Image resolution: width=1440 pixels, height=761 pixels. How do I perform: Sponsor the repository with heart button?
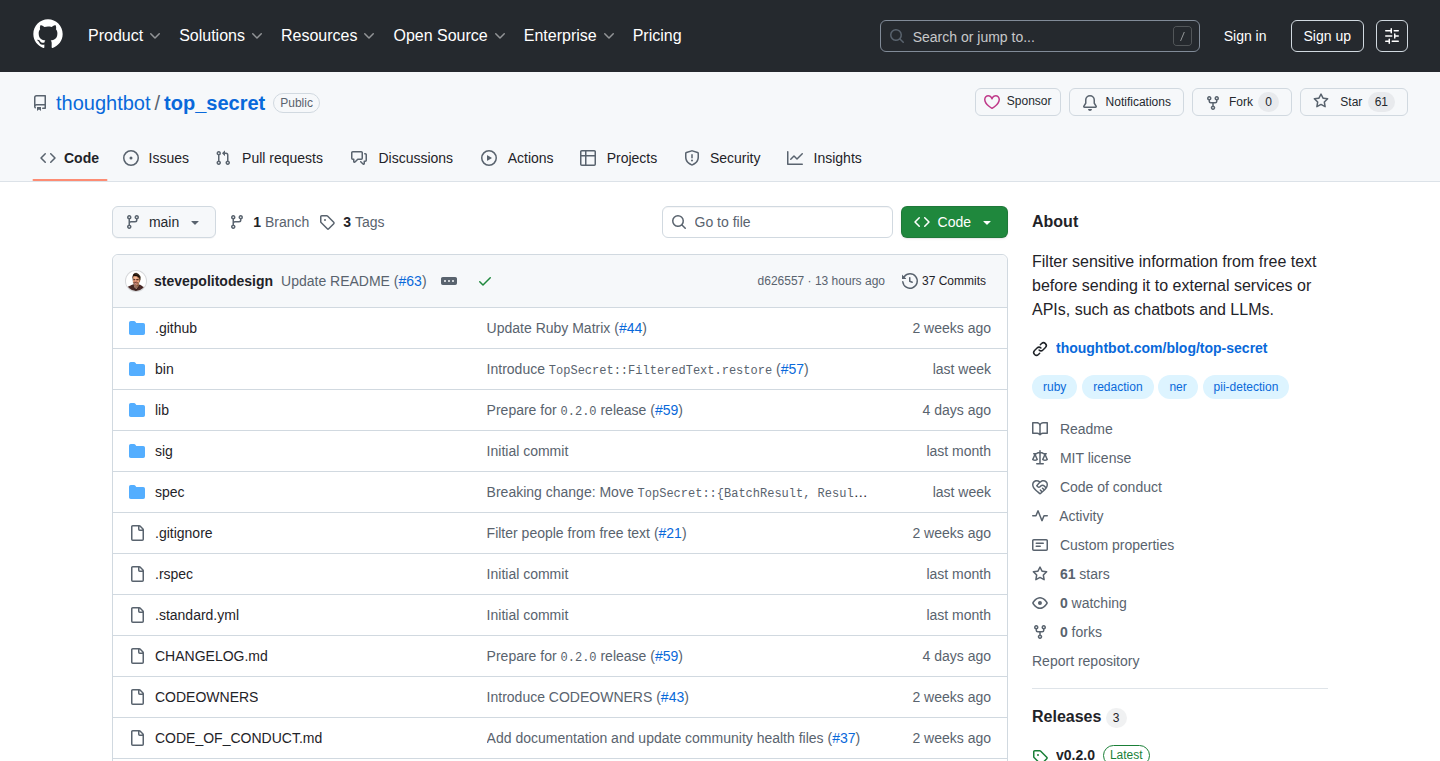1018,102
